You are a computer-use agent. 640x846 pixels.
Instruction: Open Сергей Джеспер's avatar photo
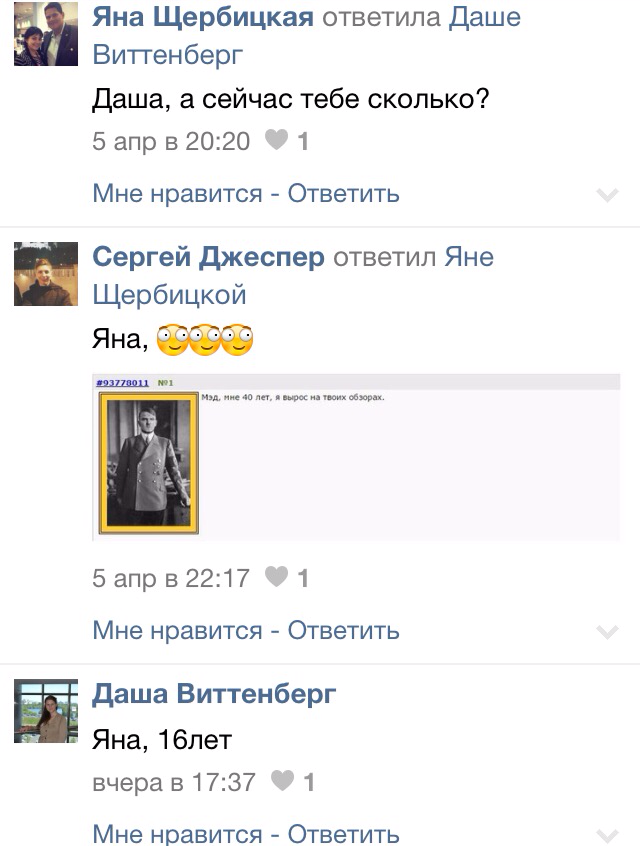46,274
